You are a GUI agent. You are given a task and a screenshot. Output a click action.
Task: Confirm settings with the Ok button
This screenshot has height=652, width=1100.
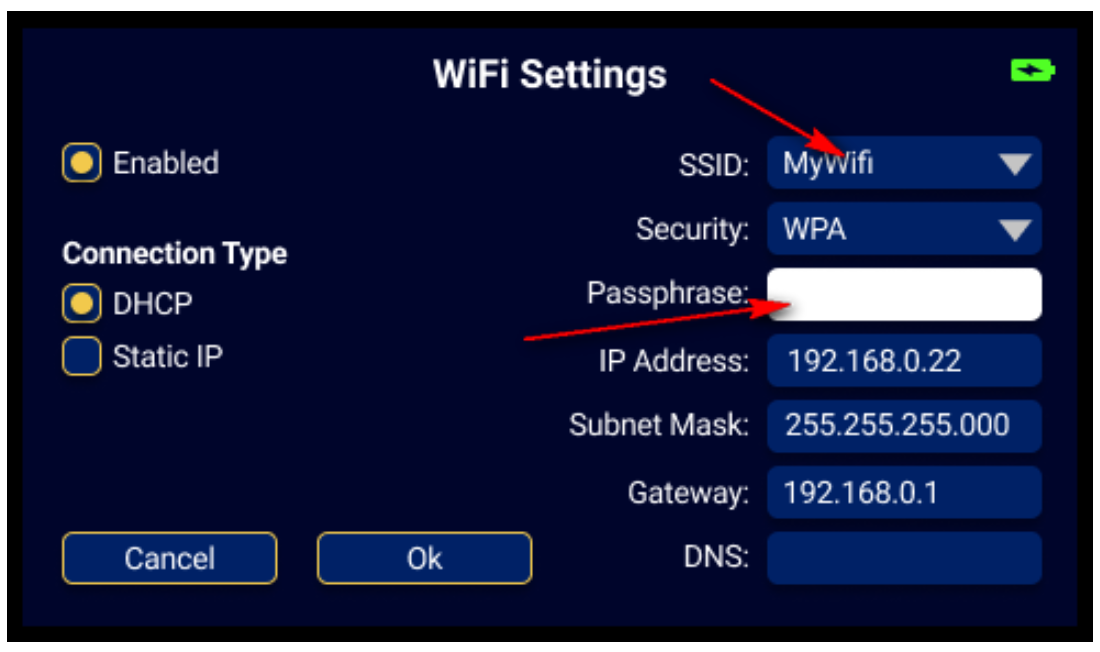tap(424, 558)
